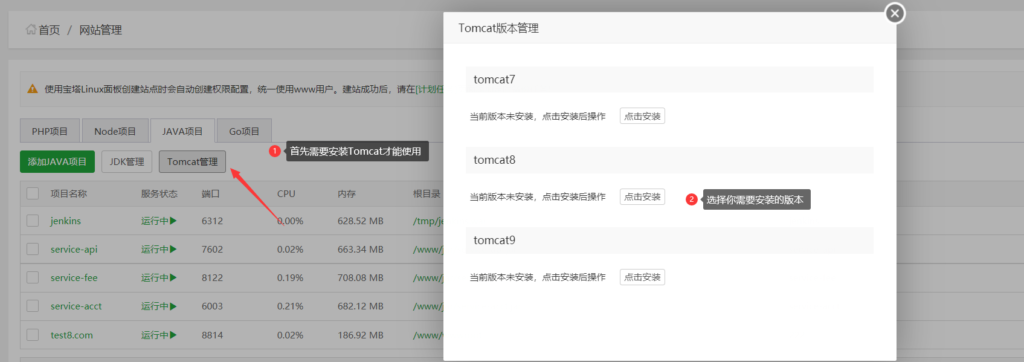Click the 服务状态 column header
Screen dimensions: 1024x362
coord(159,193)
